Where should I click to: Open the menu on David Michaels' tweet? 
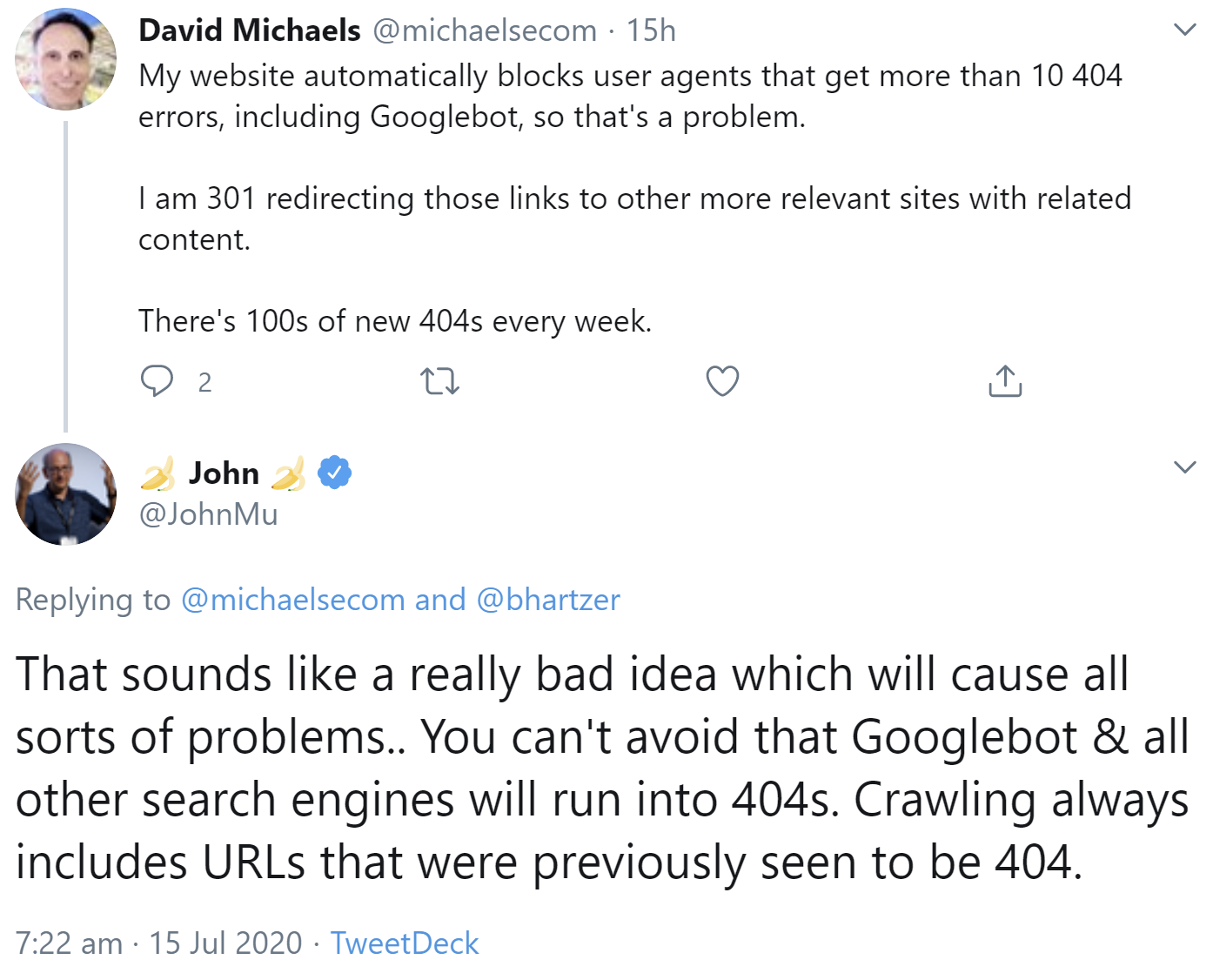(1183, 29)
